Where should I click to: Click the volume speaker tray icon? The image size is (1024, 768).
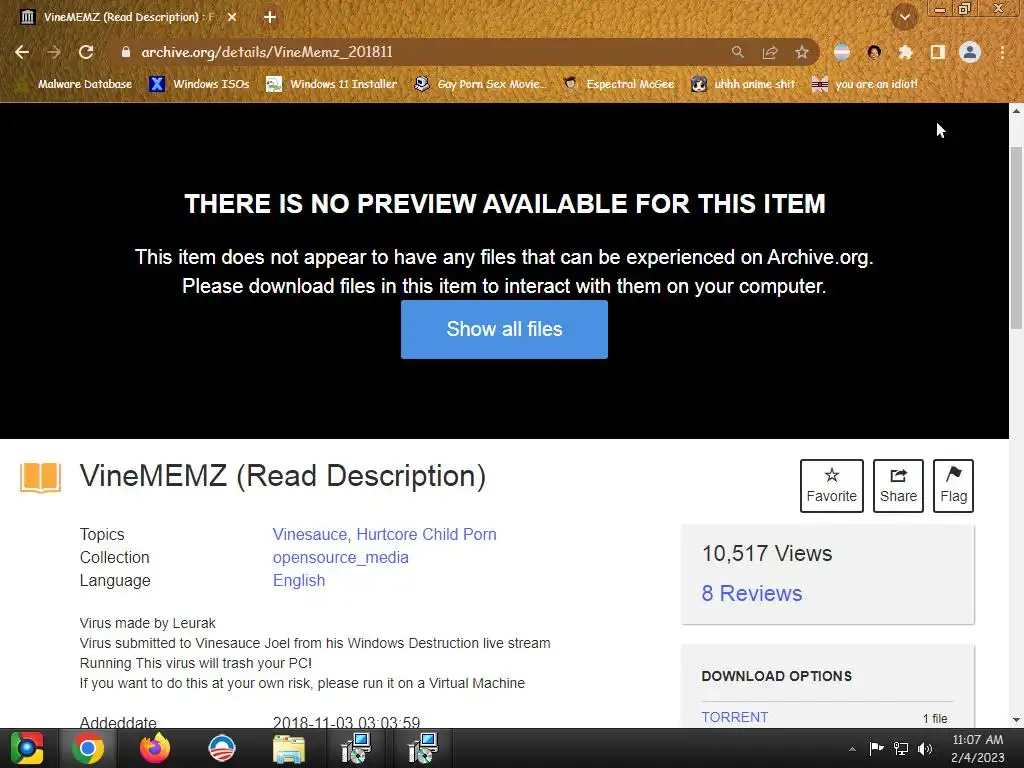925,749
